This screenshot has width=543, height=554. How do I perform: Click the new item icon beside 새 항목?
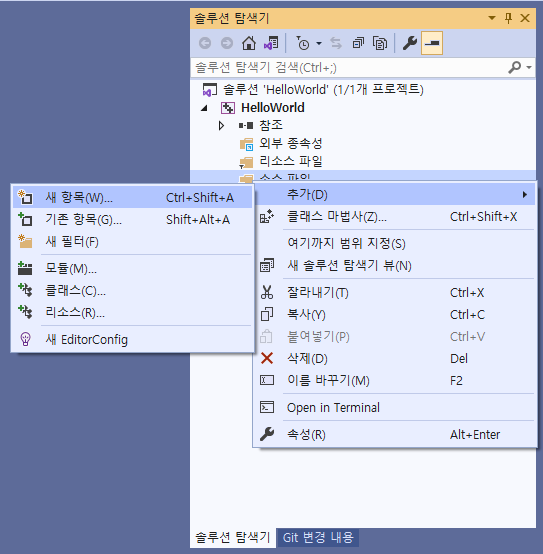[x=25, y=197]
